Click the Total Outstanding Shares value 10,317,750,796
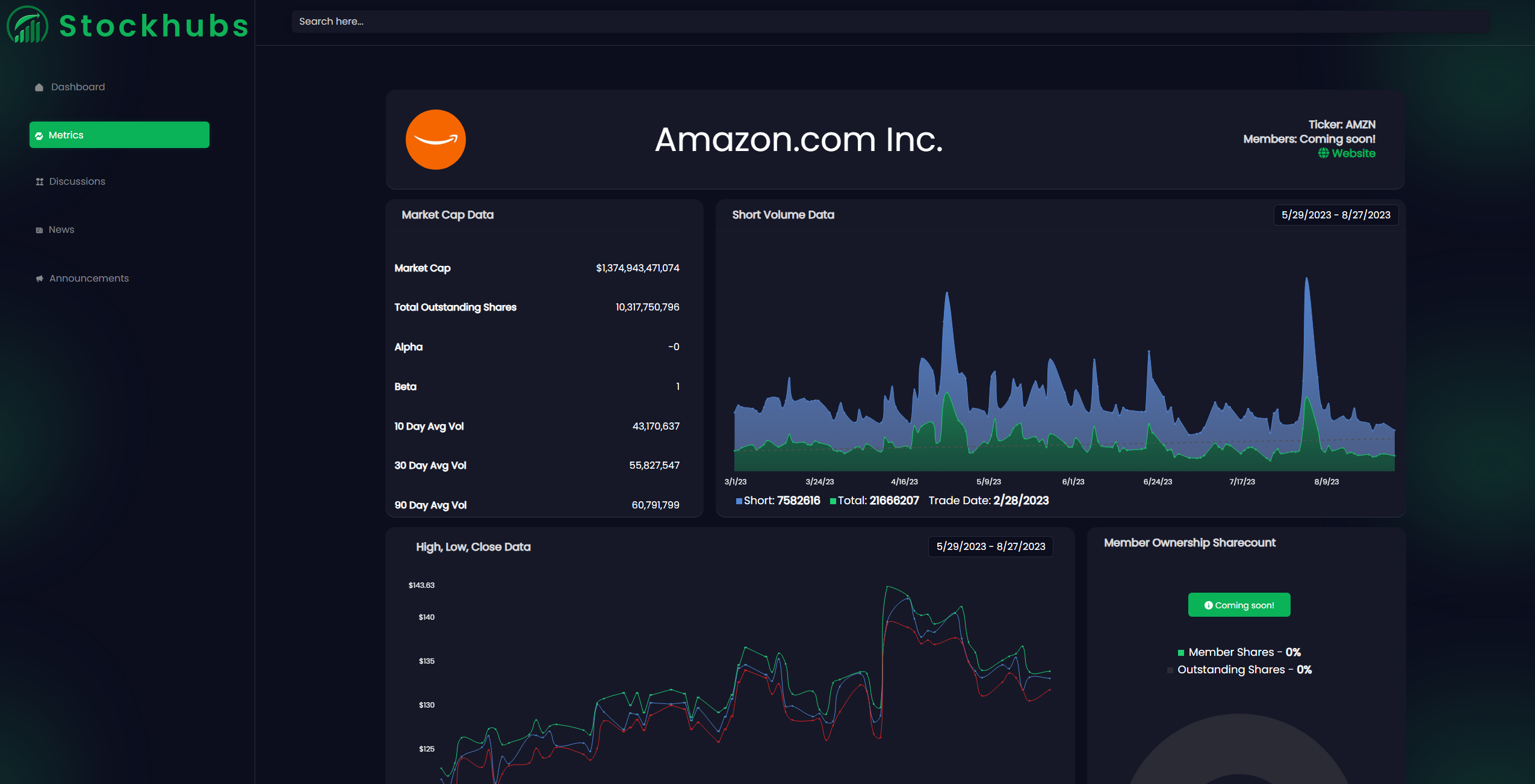This screenshot has width=1535, height=784. pyautogui.click(x=647, y=307)
